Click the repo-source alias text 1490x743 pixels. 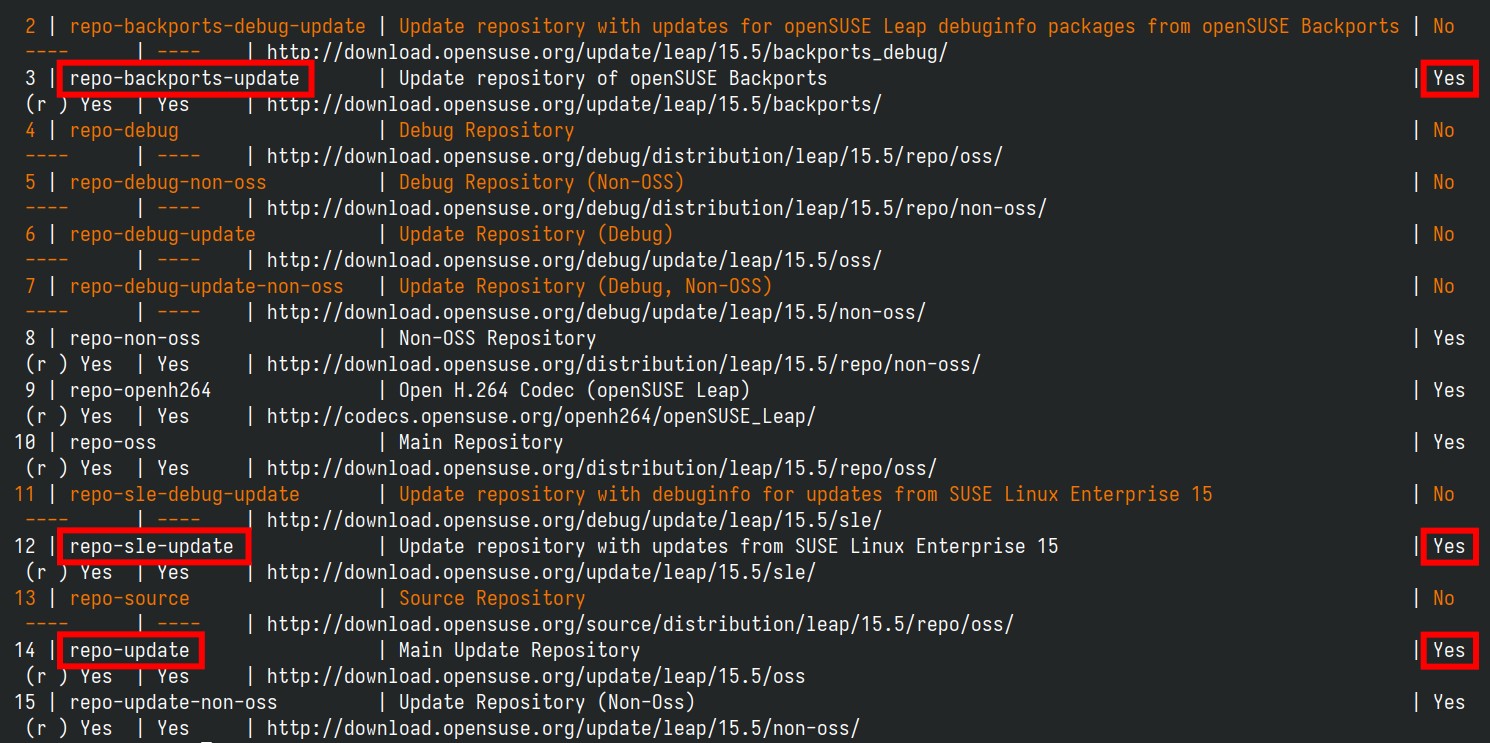point(129,598)
